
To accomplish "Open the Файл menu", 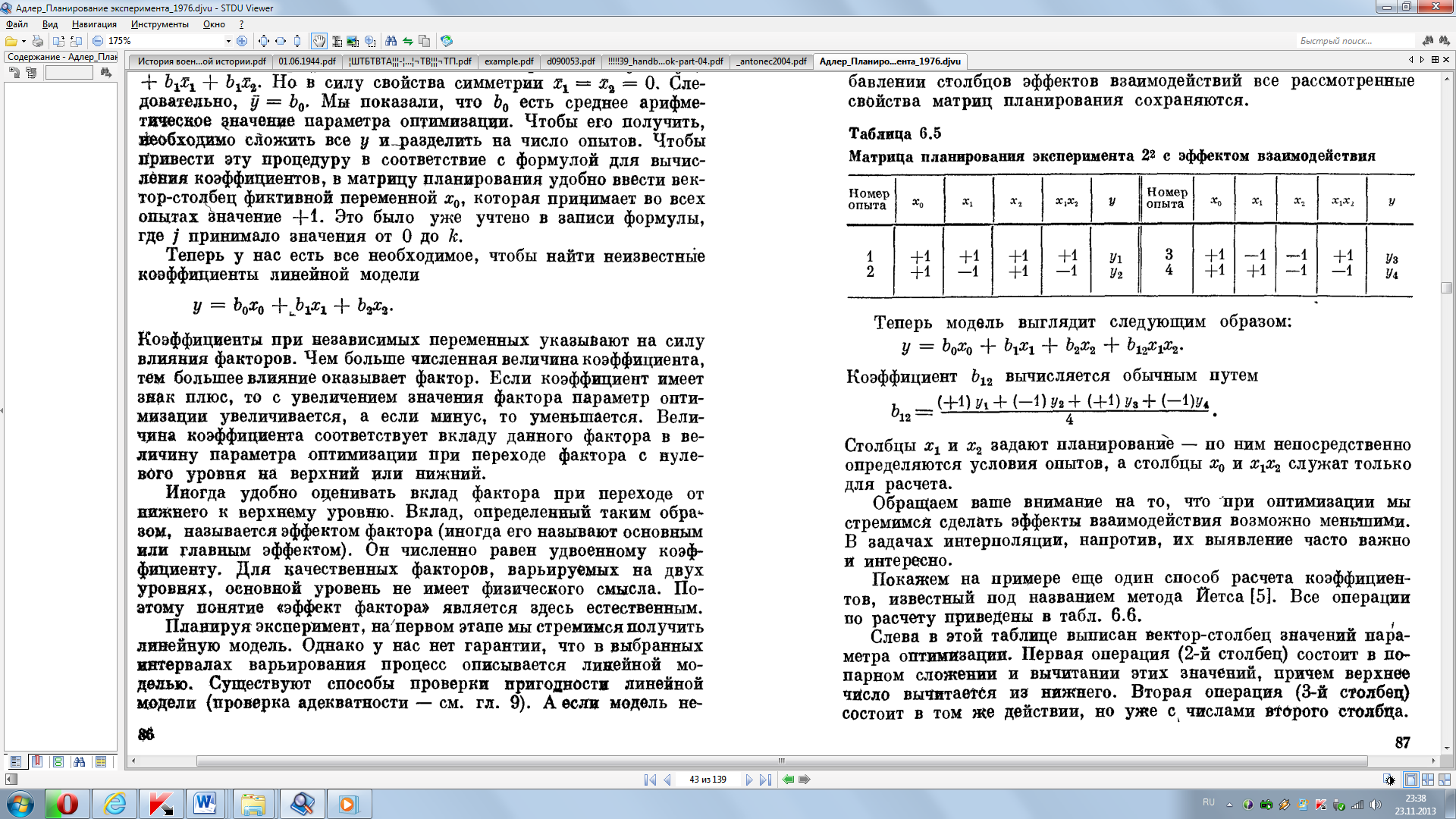I will pyautogui.click(x=17, y=24).
